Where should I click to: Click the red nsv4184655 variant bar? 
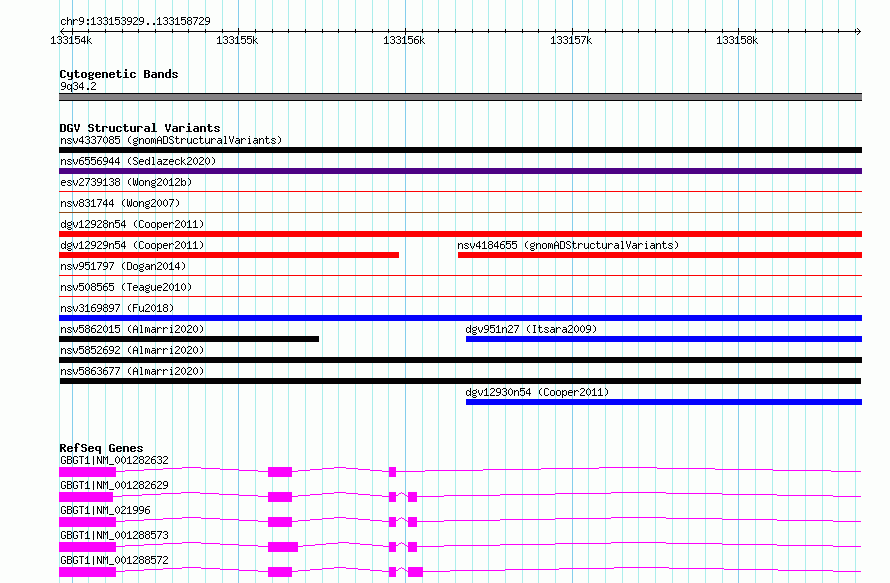(x=660, y=255)
